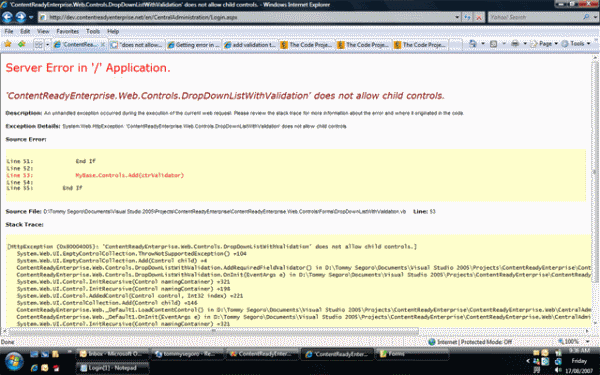Switch to the "does not allow..." tab
Screen dimensions: 600x375
[137, 45]
